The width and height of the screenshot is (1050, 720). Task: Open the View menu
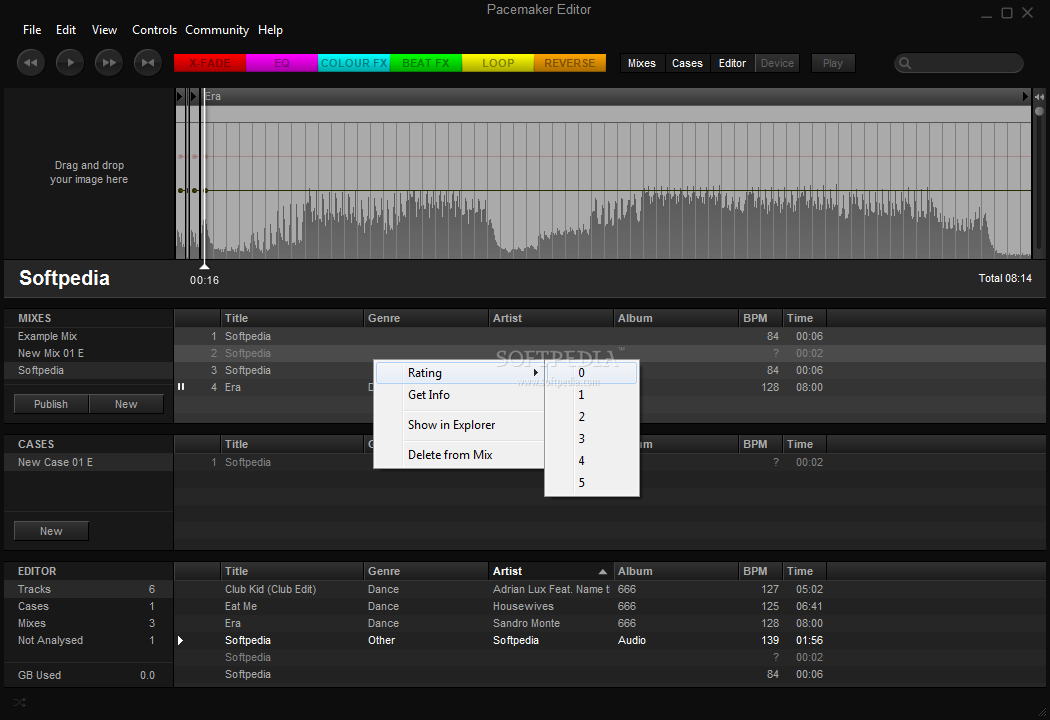coord(104,29)
